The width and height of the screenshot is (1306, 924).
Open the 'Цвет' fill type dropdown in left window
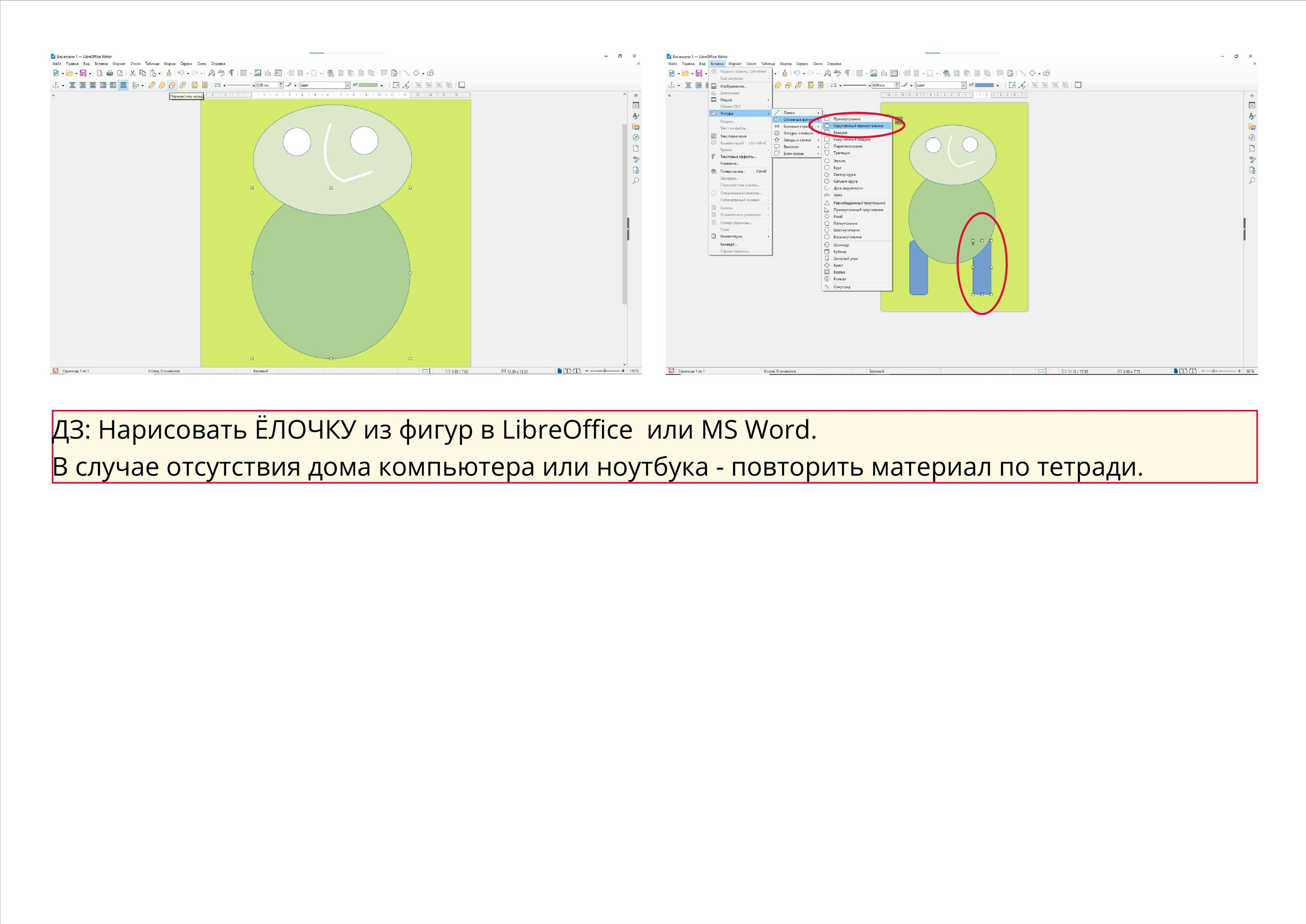coord(347,85)
